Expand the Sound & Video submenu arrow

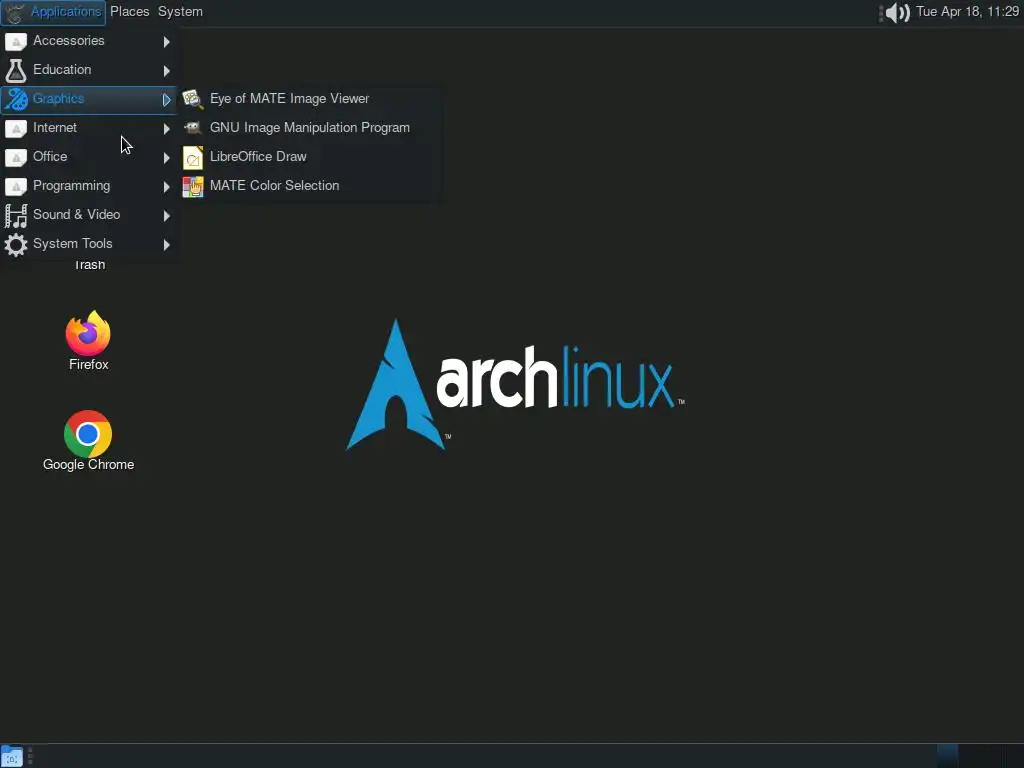click(x=167, y=216)
